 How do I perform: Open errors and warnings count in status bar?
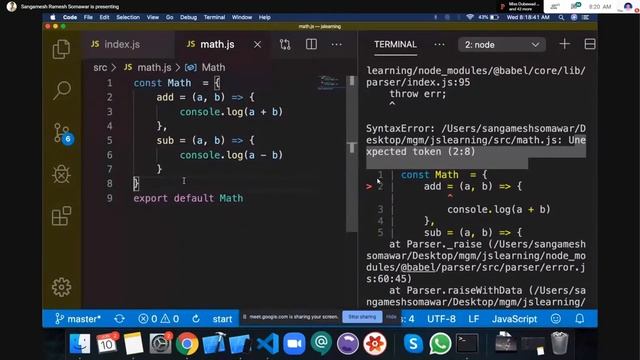point(158,319)
